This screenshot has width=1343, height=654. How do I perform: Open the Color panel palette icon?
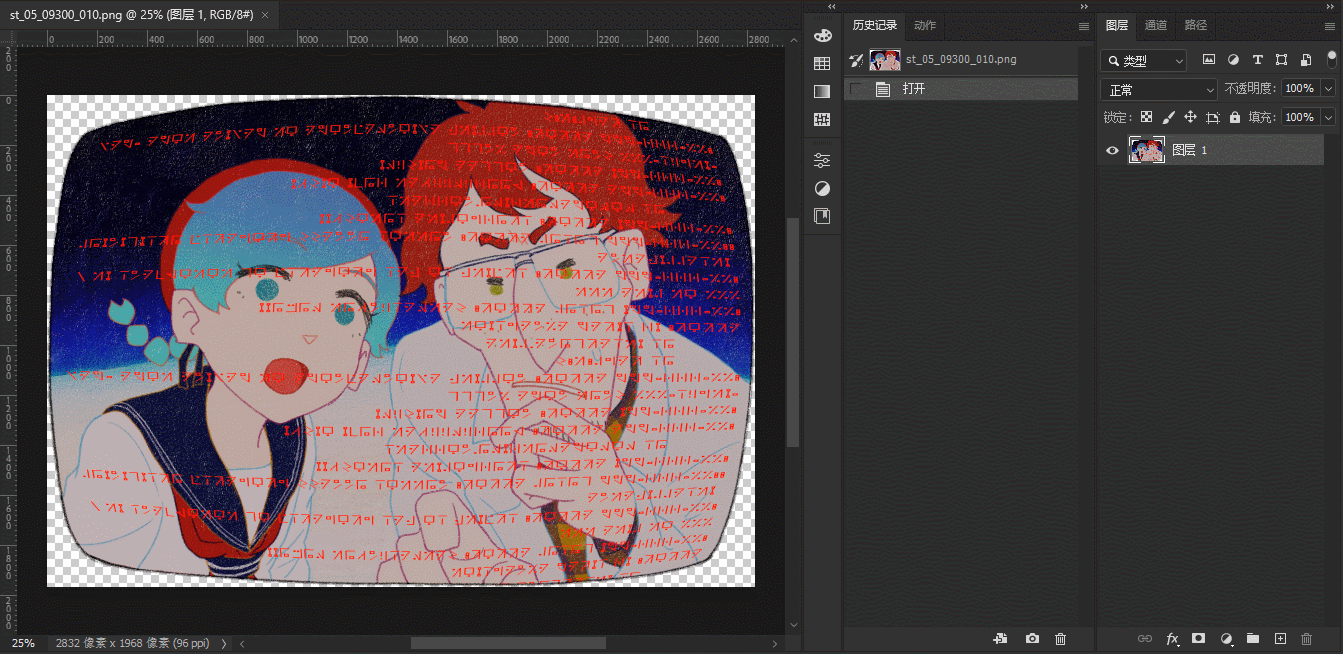pyautogui.click(x=822, y=36)
